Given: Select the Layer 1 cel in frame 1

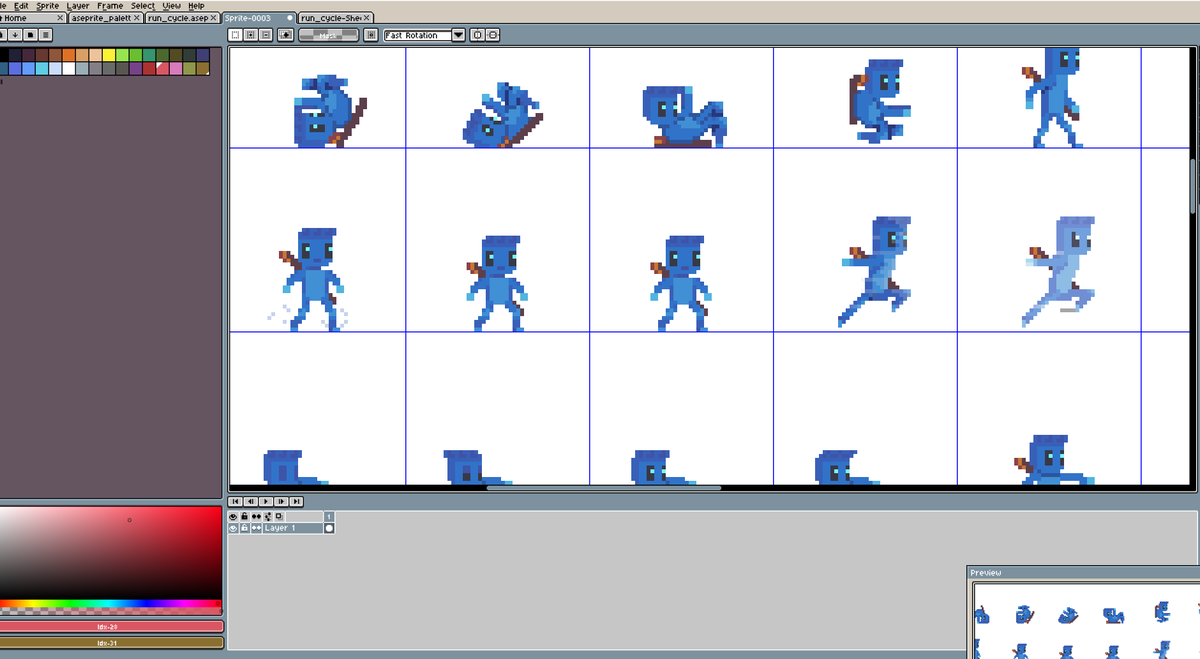Looking at the screenshot, I should [329, 528].
